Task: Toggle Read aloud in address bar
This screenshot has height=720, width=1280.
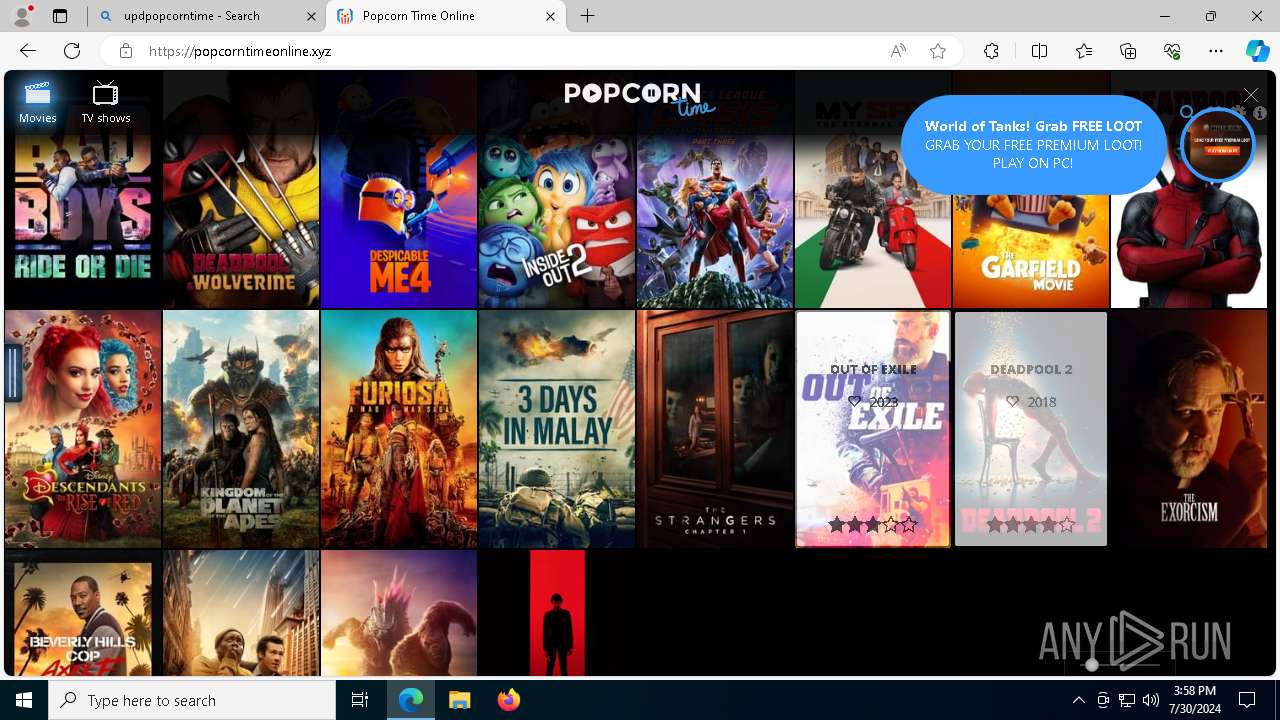Action: (898, 51)
